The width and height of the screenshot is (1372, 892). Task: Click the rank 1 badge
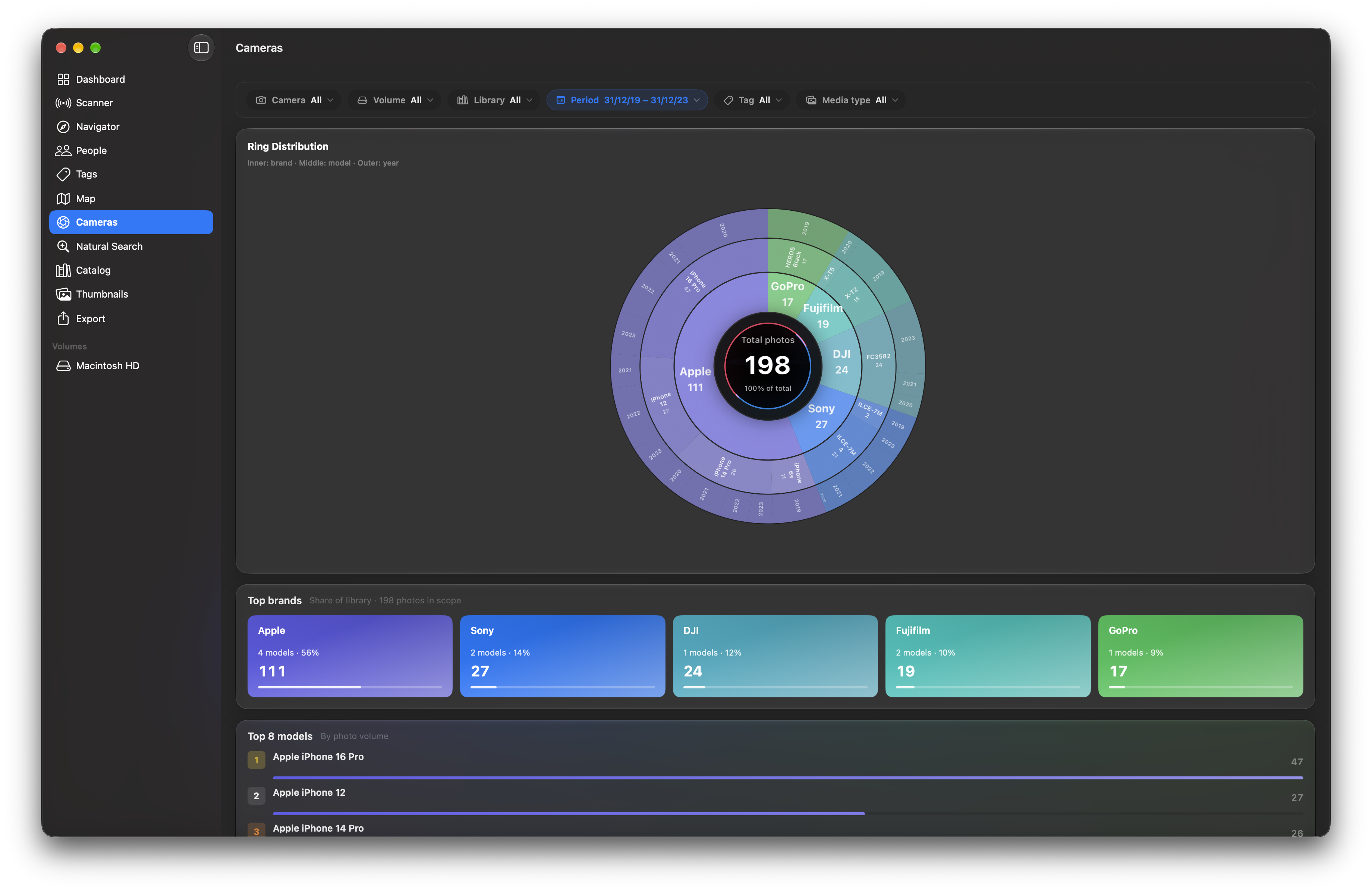tap(257, 760)
